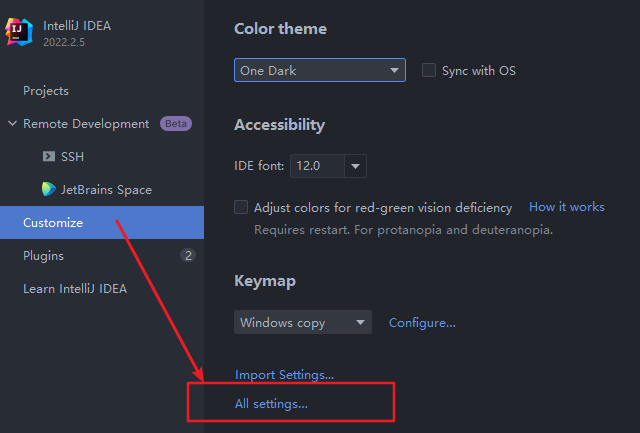Viewport: 640px width, 433px height.
Task: Click the Accessibility heading
Action: [x=280, y=125]
